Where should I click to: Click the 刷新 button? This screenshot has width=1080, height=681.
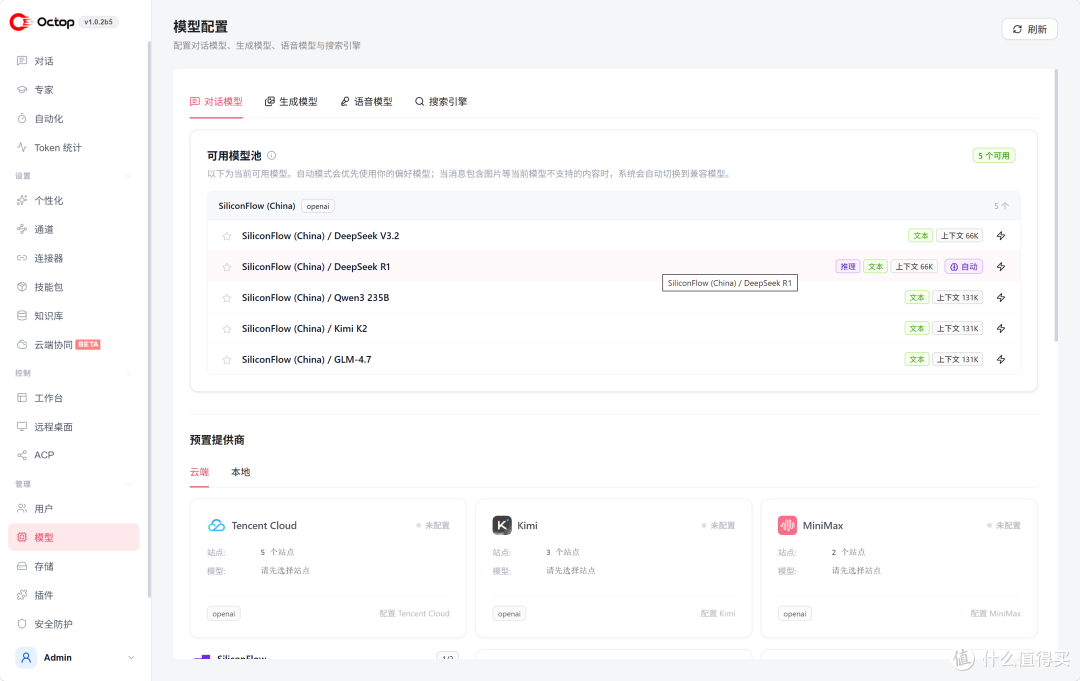(1029, 29)
